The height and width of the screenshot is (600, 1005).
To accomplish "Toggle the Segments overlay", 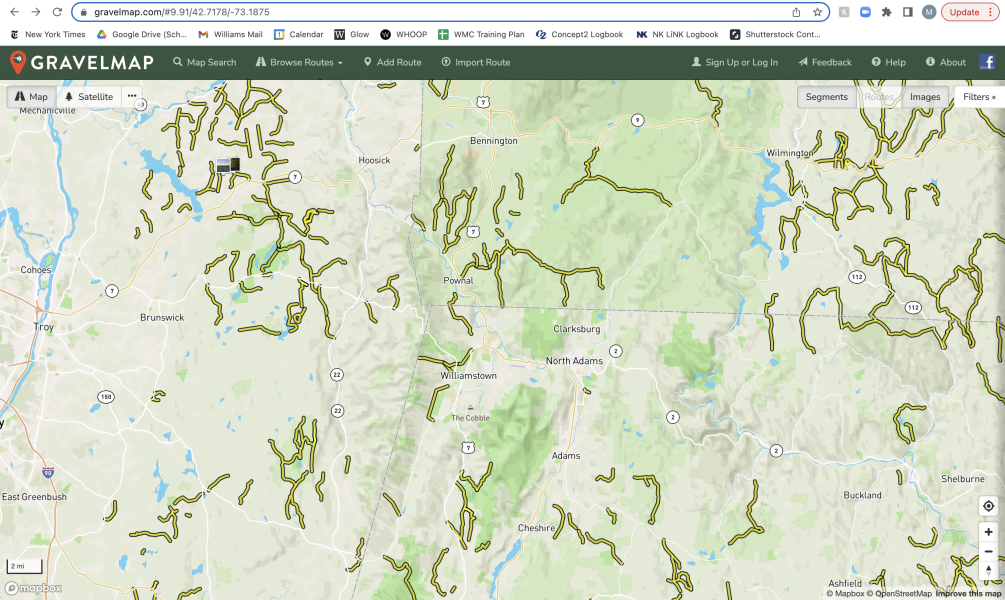I will click(826, 96).
